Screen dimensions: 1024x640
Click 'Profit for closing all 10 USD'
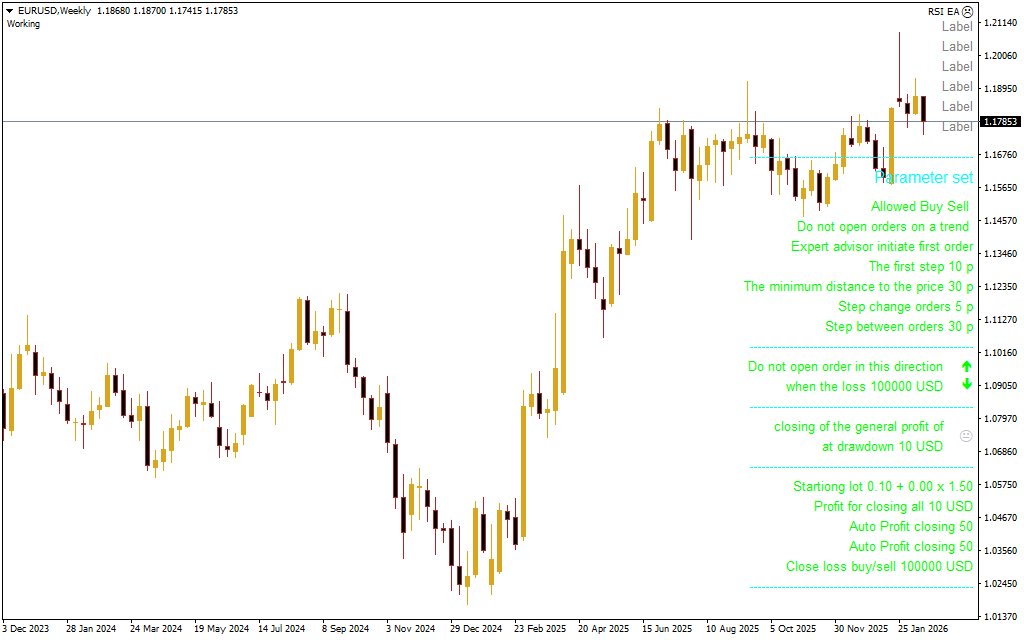pos(892,507)
